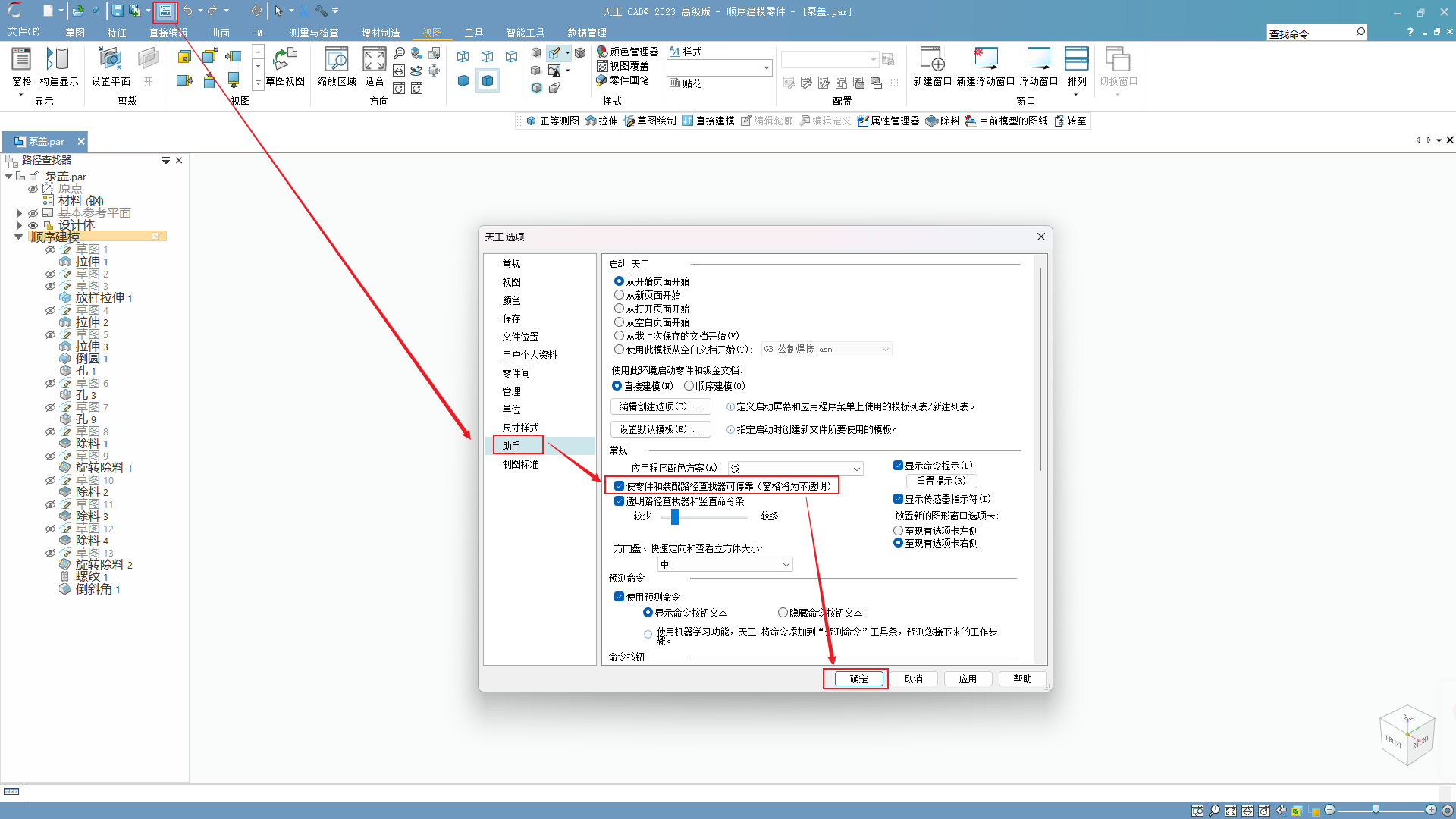Click the undo arrow in quick access toolbar
The width and height of the screenshot is (1456, 819).
(187, 11)
